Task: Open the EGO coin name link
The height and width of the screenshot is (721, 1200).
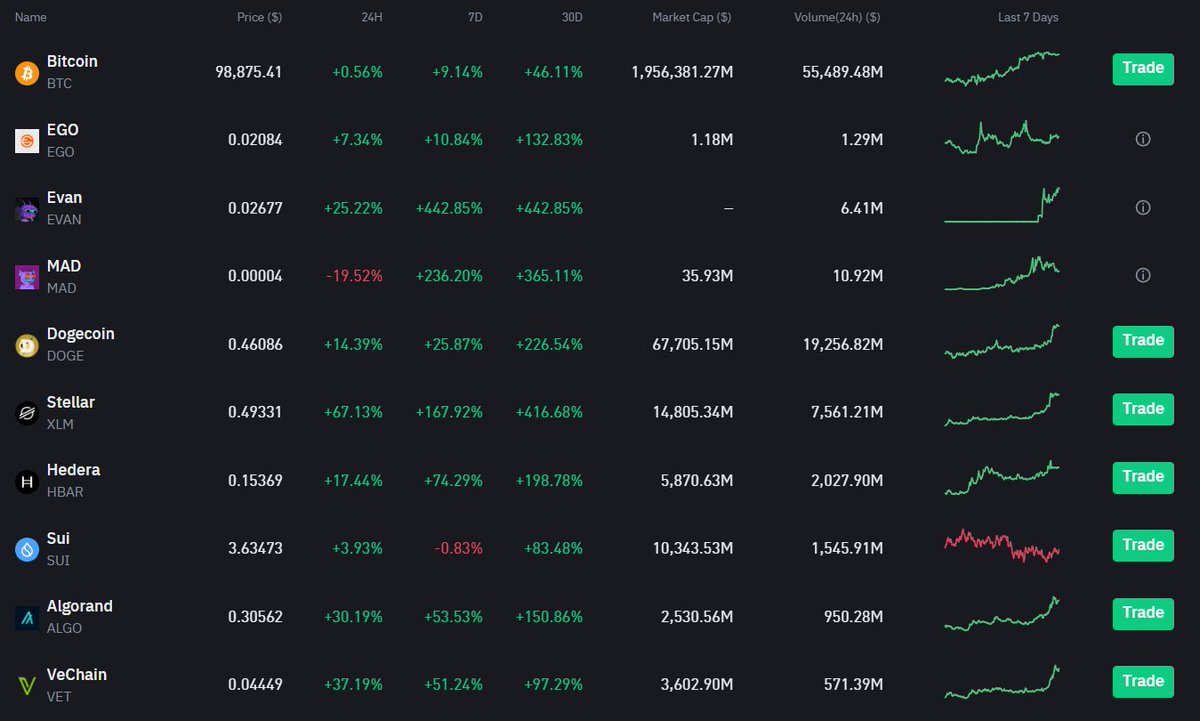Action: 63,130
